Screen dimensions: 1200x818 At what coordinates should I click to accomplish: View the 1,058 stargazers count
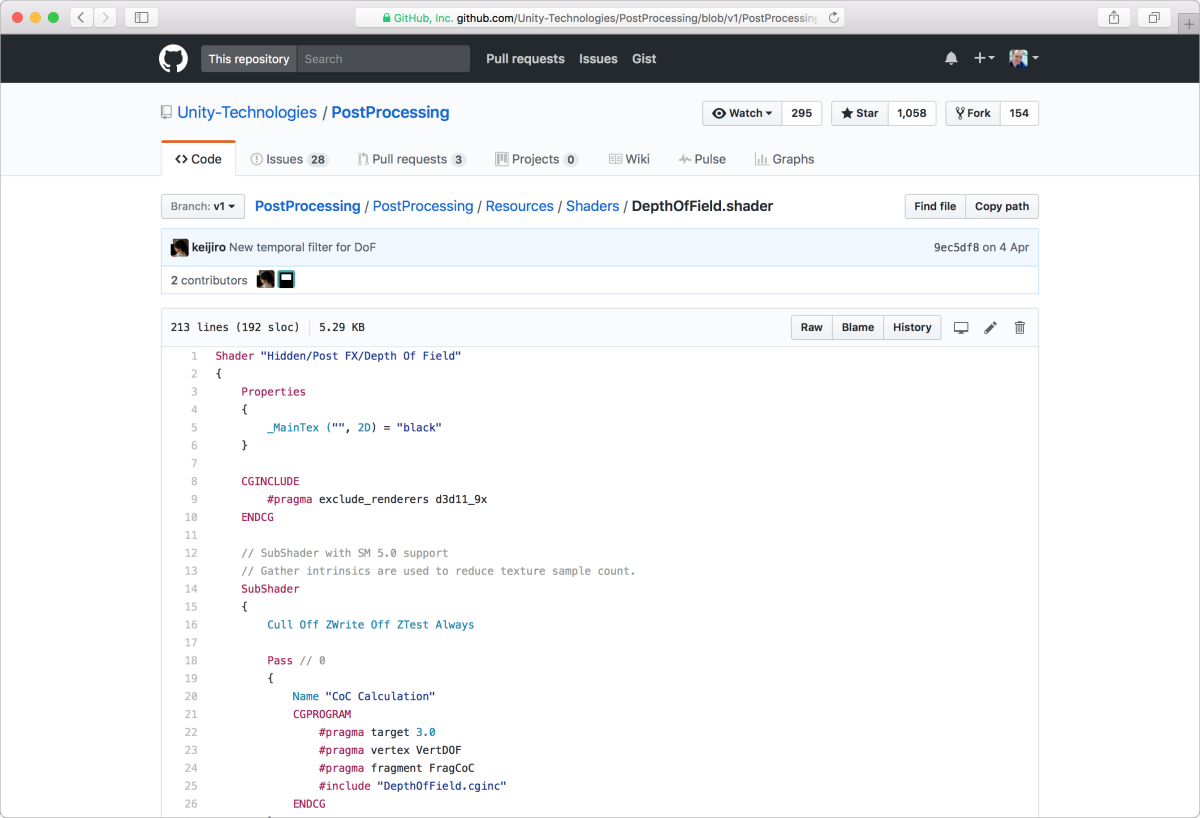tap(912, 113)
